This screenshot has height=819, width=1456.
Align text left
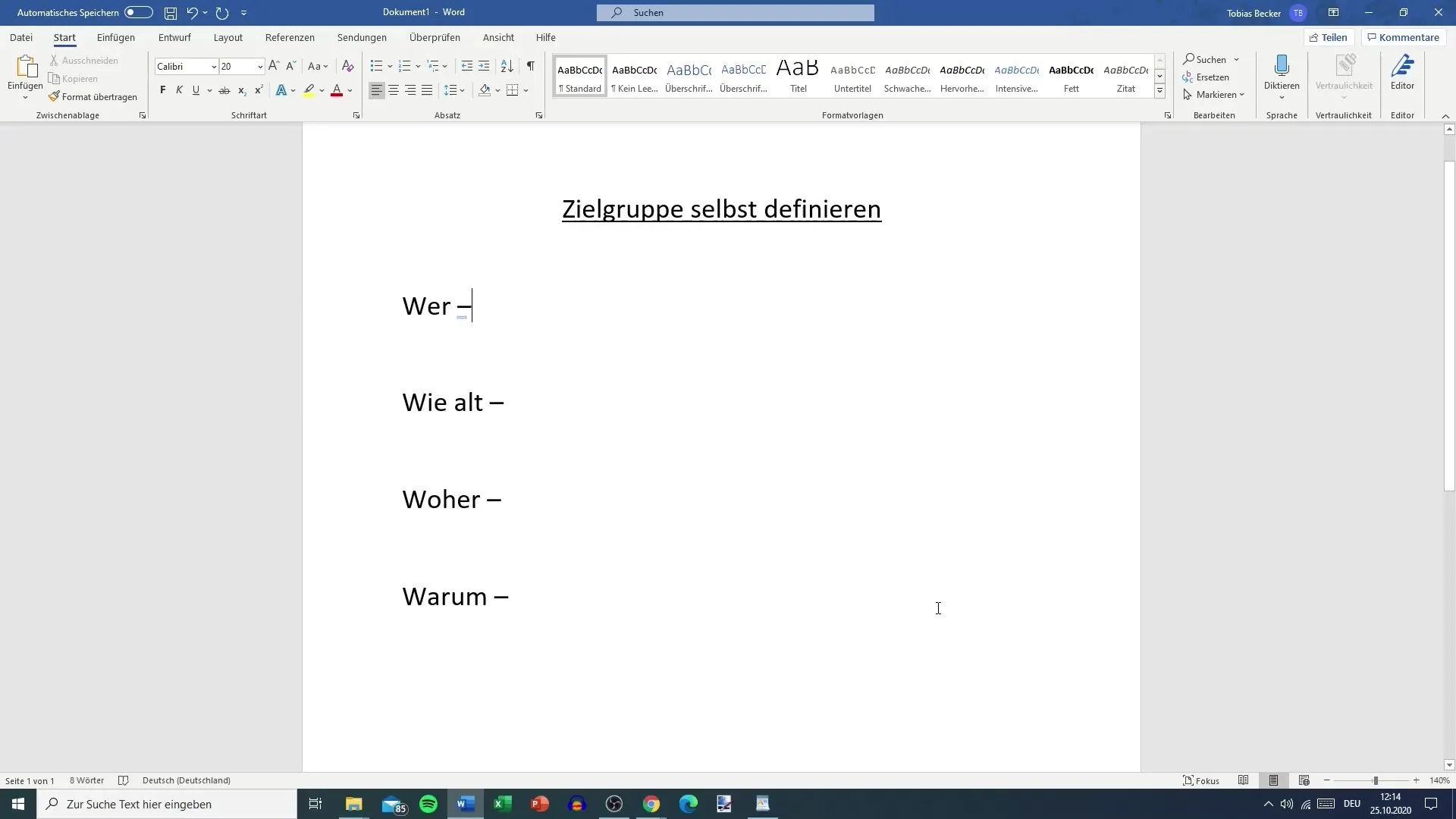(x=376, y=90)
